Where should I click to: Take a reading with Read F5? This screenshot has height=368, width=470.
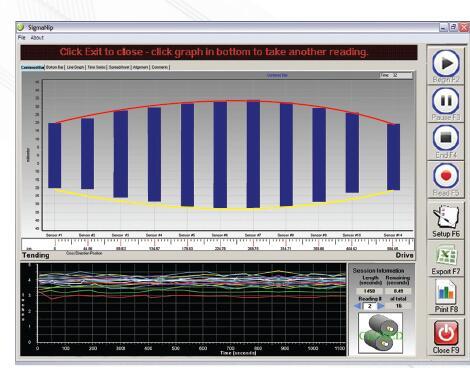tap(446, 179)
